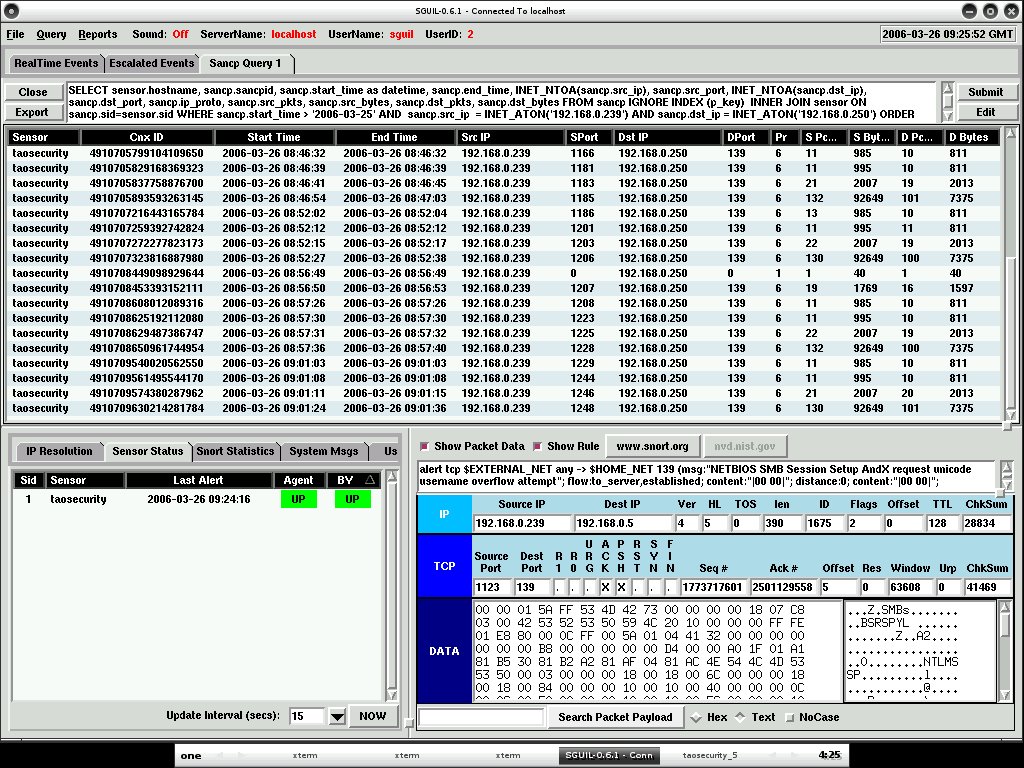
Task: Click the Sensor Status list scroll up arrow
Action: [x=392, y=476]
